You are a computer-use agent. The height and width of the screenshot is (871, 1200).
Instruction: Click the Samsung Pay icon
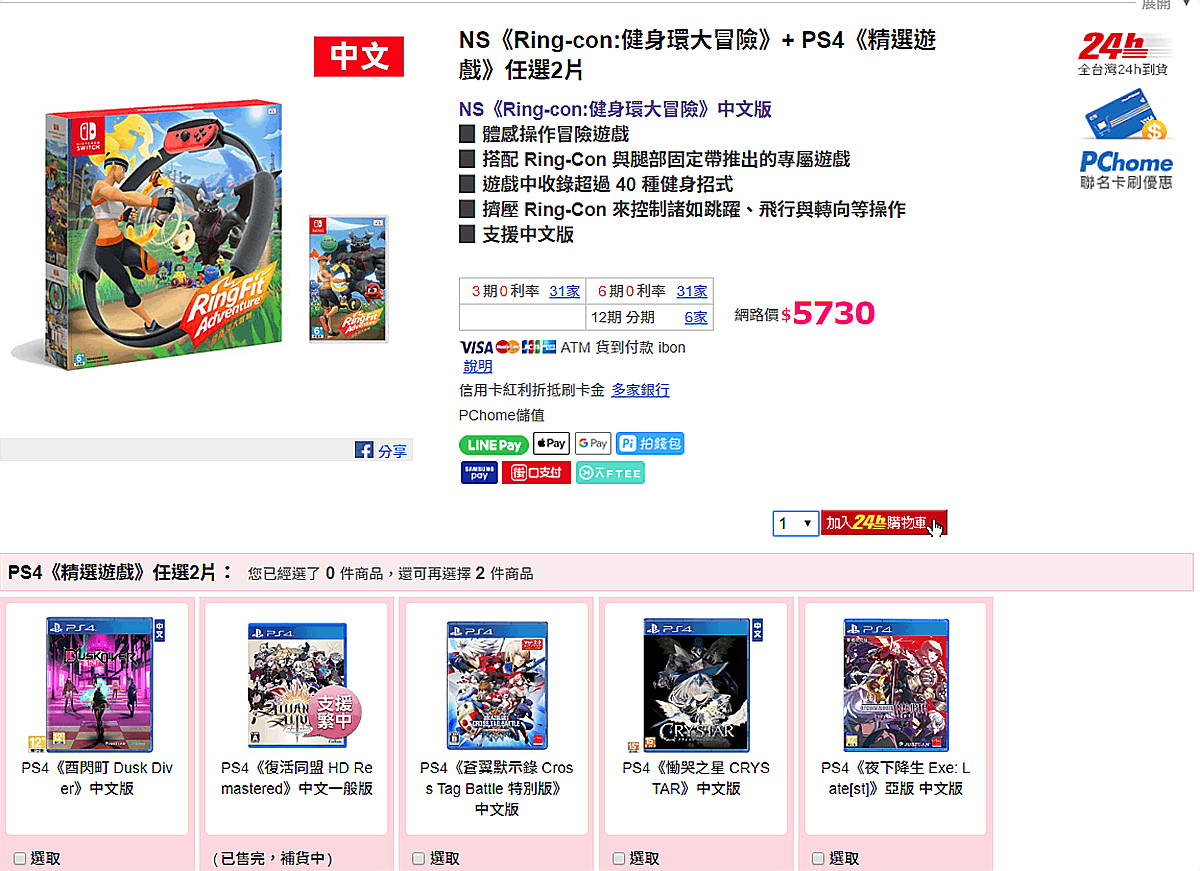479,472
